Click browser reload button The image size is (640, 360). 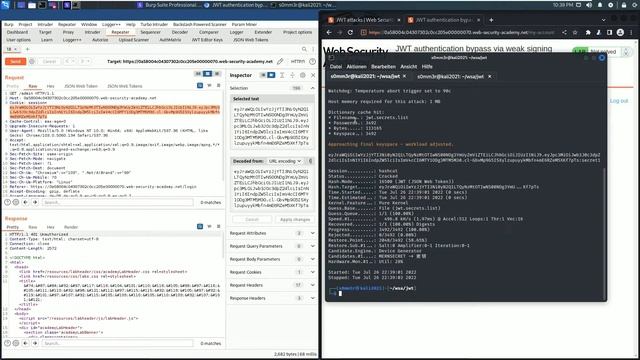click(350, 32)
